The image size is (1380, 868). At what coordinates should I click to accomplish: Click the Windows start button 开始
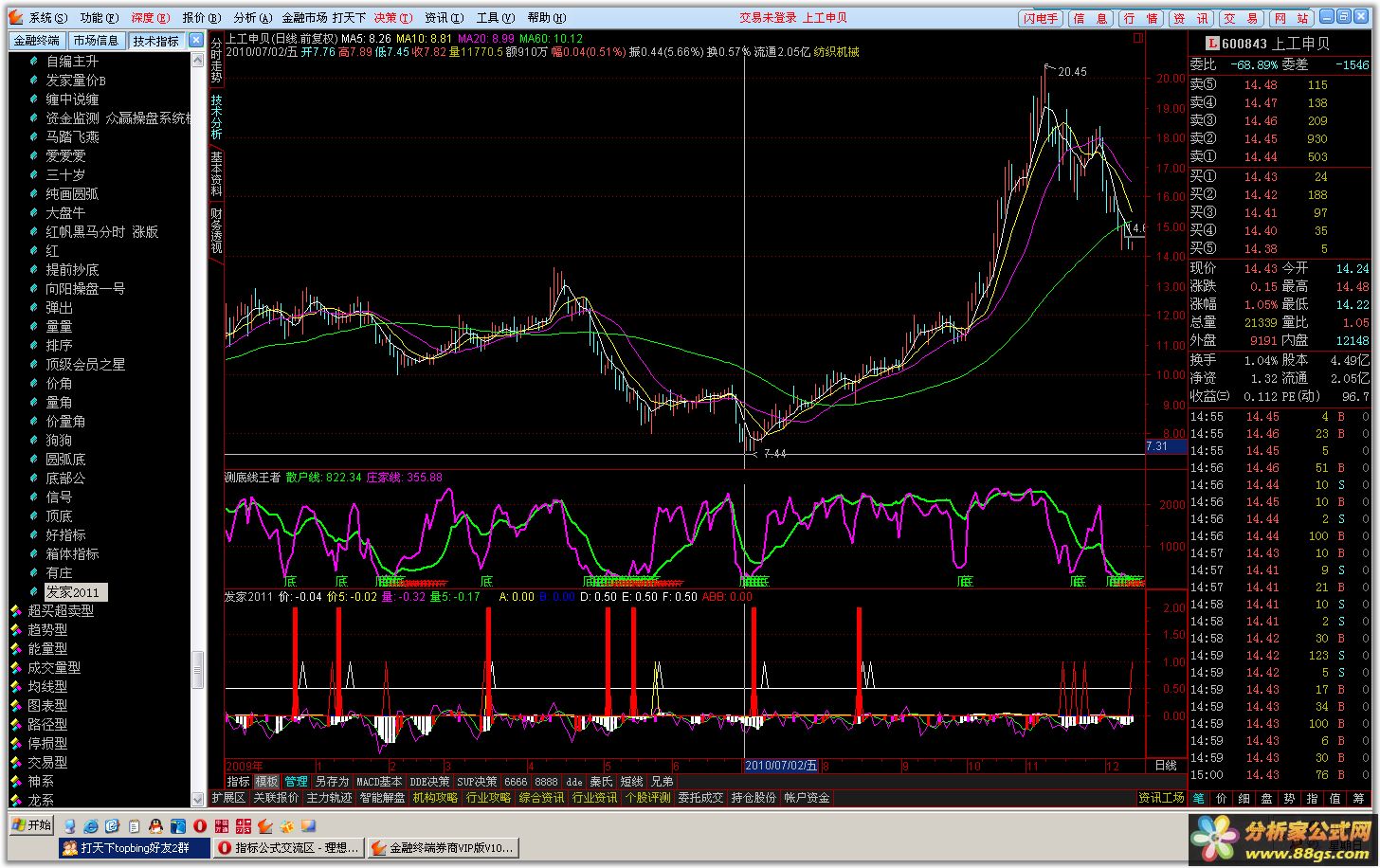click(x=31, y=825)
